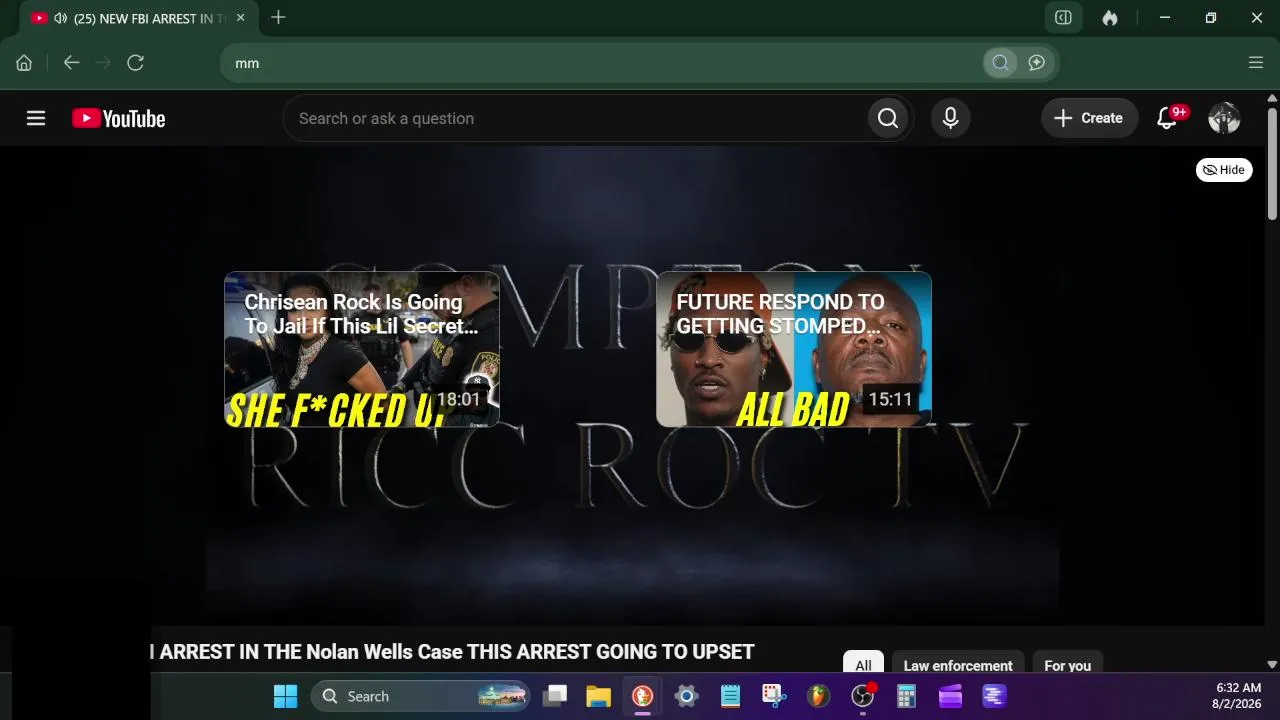Launch FL Studio from the taskbar
This screenshot has height=720, width=1280.
818,696
